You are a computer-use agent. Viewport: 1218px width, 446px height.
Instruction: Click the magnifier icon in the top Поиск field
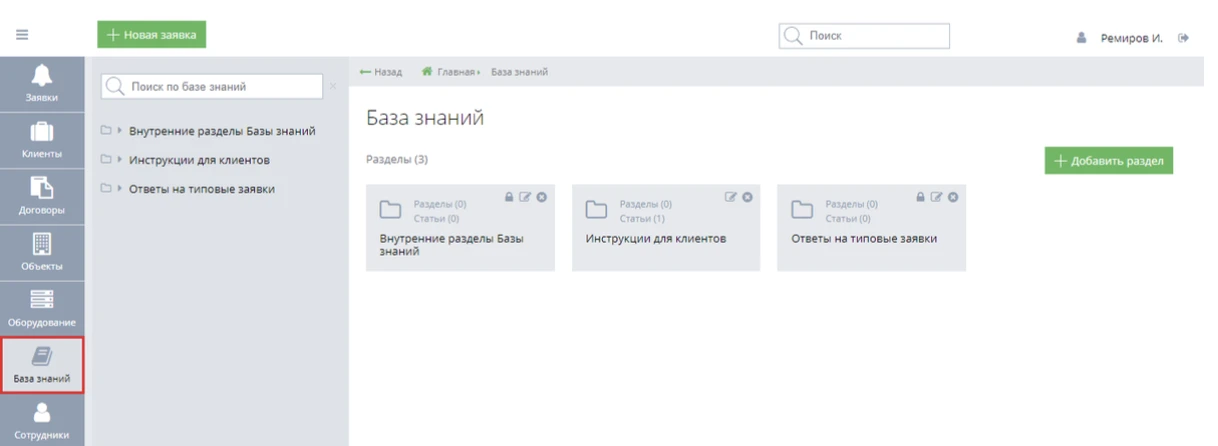click(794, 35)
